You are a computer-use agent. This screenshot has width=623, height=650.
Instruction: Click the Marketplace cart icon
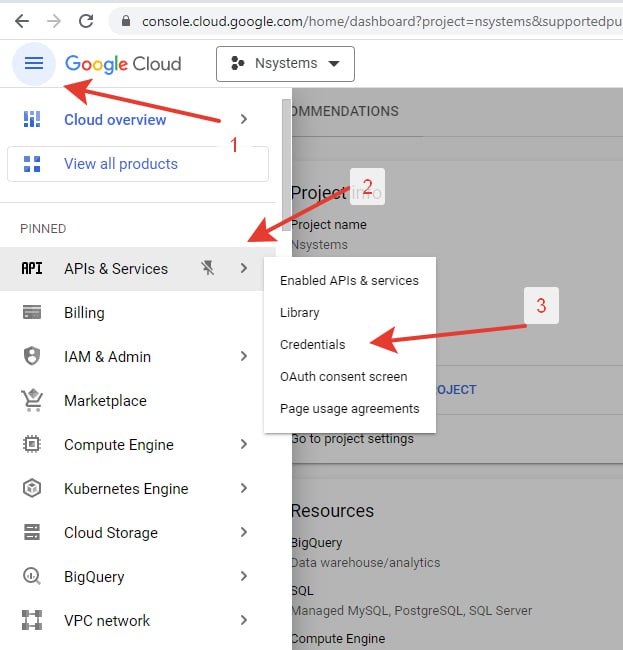32,400
